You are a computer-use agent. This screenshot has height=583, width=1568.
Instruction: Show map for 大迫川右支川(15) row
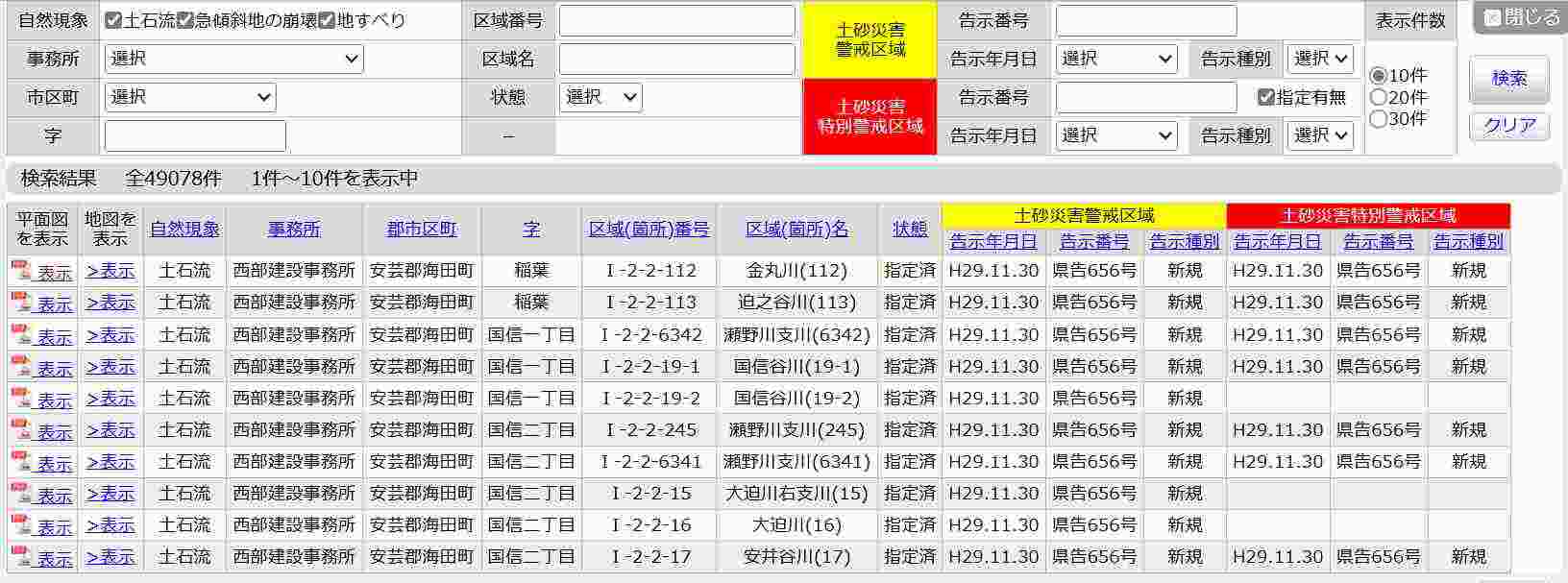click(110, 495)
